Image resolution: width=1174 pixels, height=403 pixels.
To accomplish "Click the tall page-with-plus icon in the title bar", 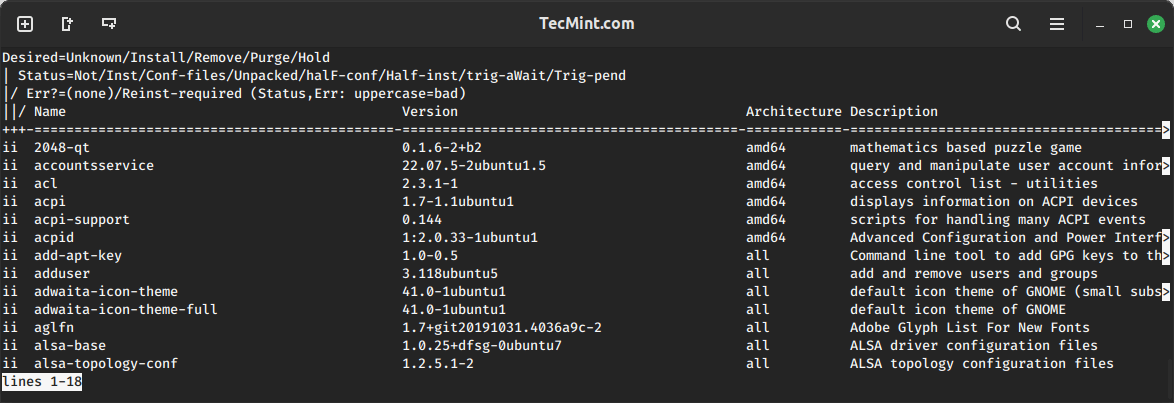I will click(67, 23).
